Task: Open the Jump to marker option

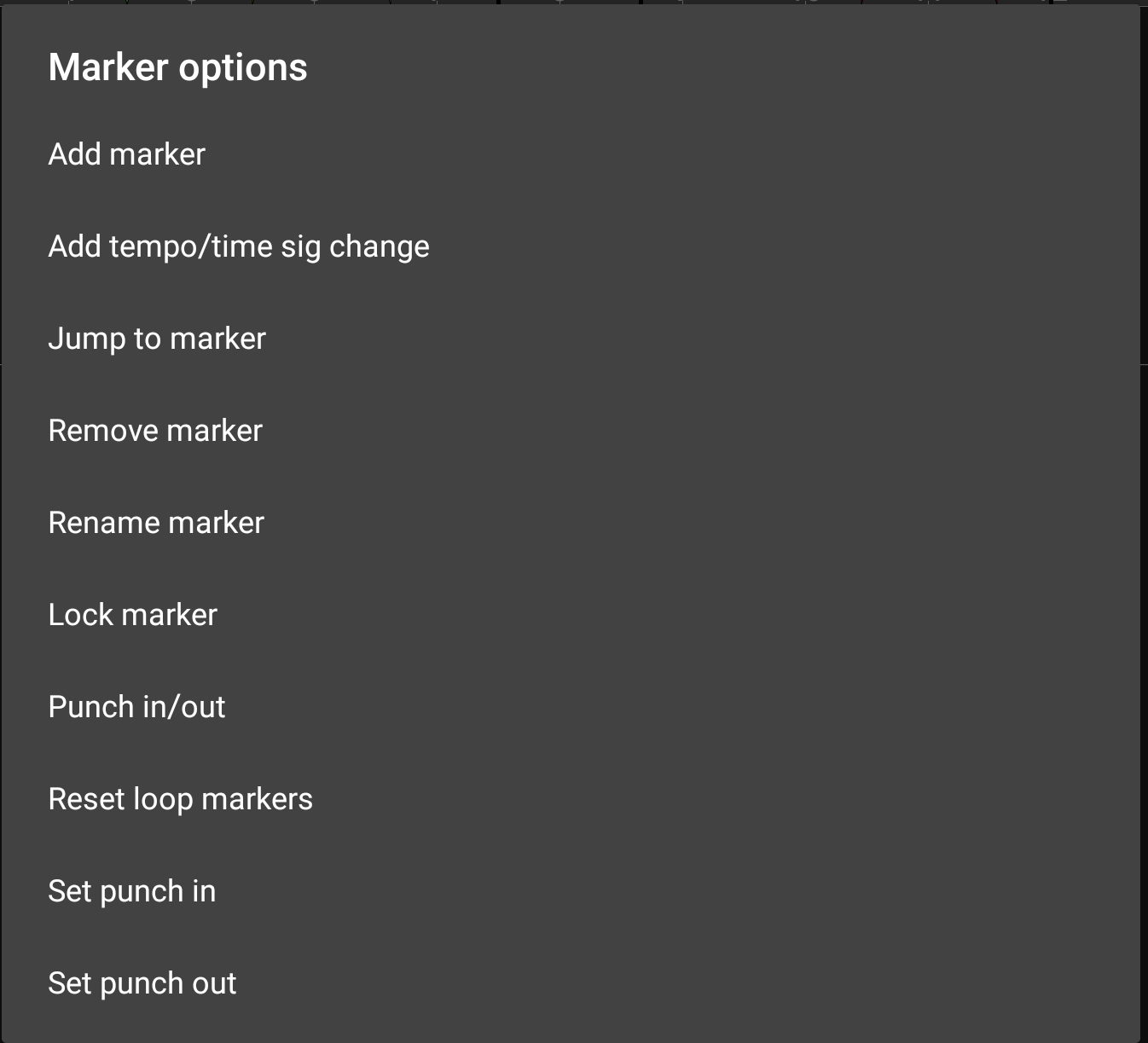Action: [x=157, y=339]
